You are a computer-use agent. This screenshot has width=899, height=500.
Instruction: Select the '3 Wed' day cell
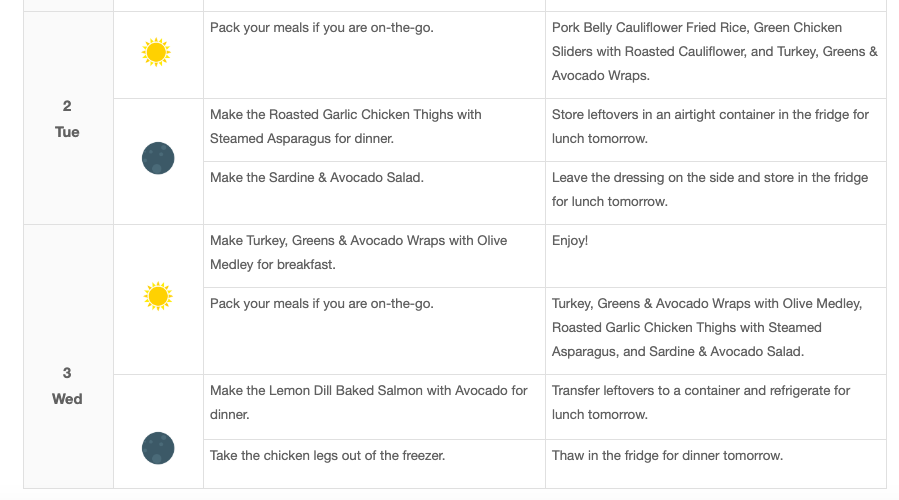[x=68, y=386]
